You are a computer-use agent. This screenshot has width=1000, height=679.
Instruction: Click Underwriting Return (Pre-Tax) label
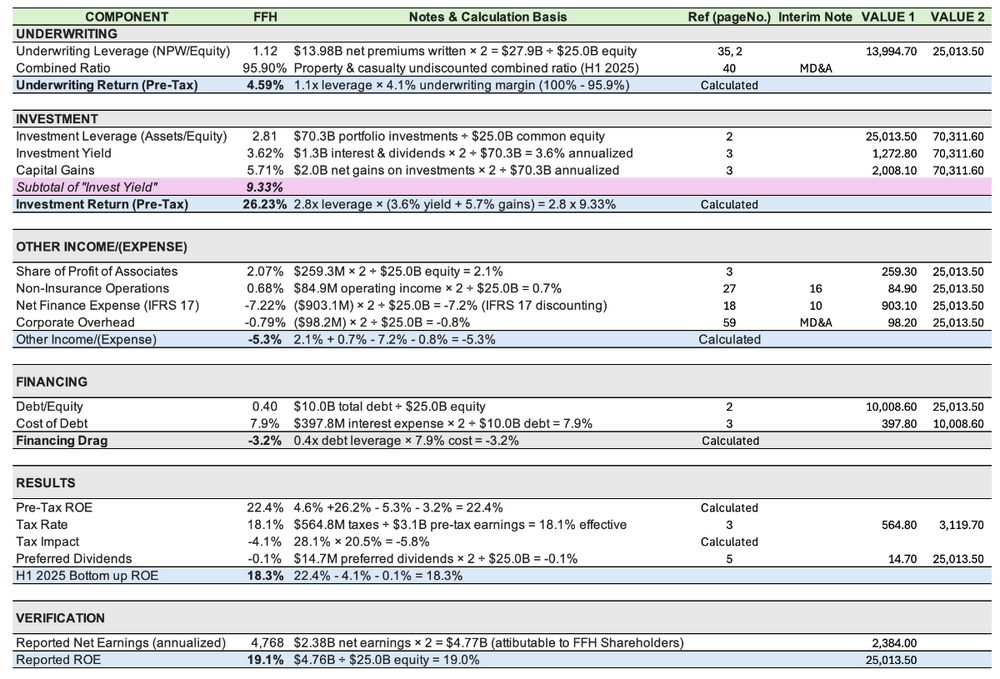pyautogui.click(x=107, y=85)
